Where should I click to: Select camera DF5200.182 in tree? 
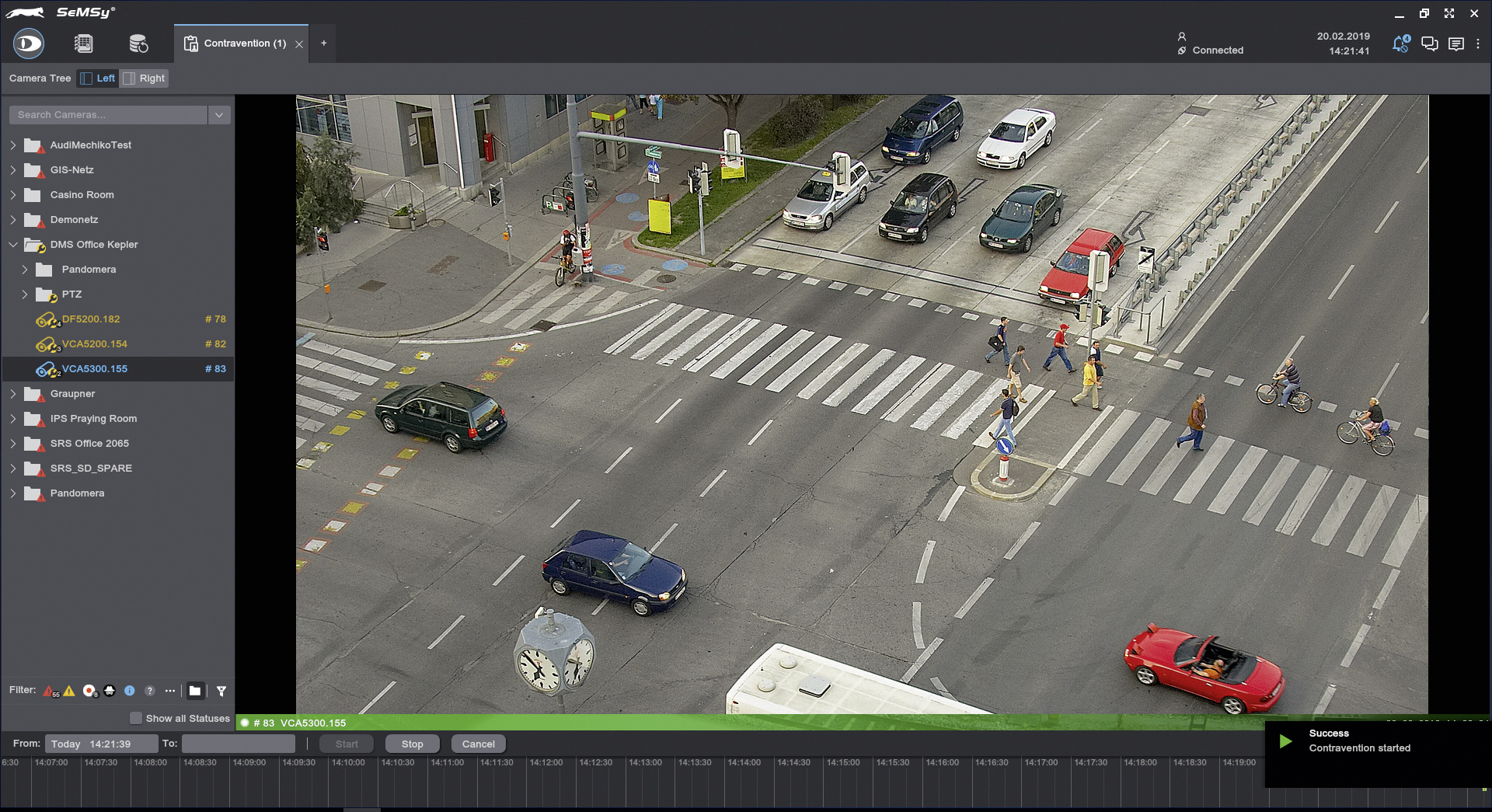91,319
